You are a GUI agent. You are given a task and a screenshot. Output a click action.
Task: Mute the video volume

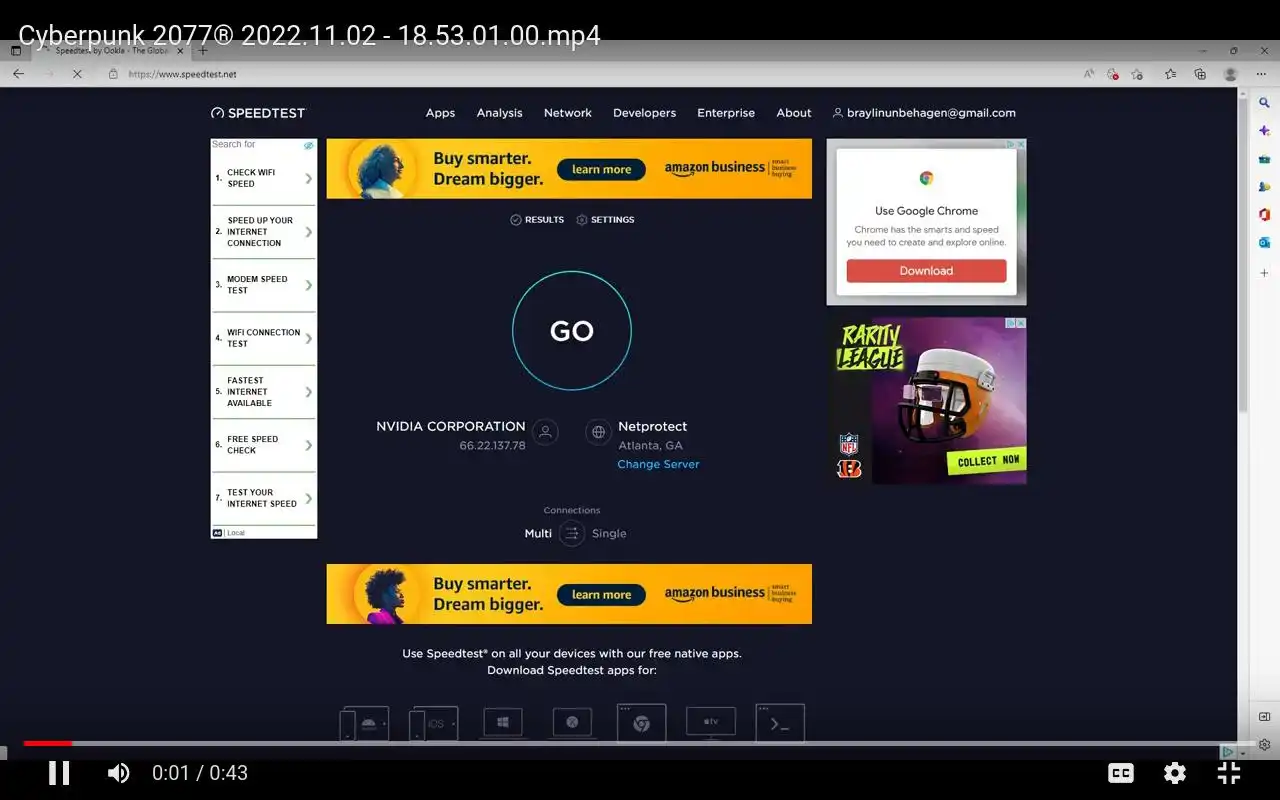(118, 773)
